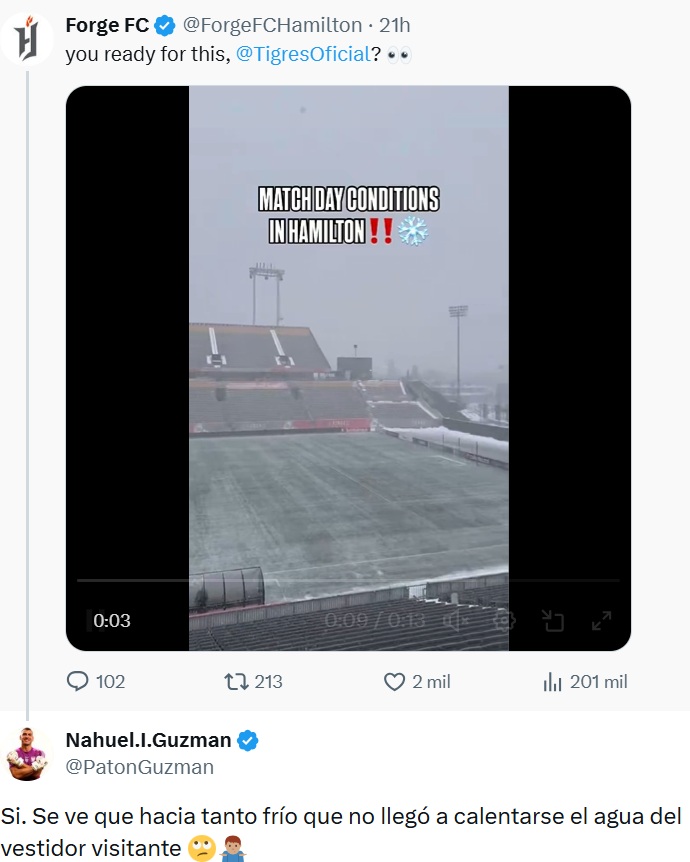Screen dimensions: 690x862
Task: Seek along the video progress bar
Action: (348, 580)
